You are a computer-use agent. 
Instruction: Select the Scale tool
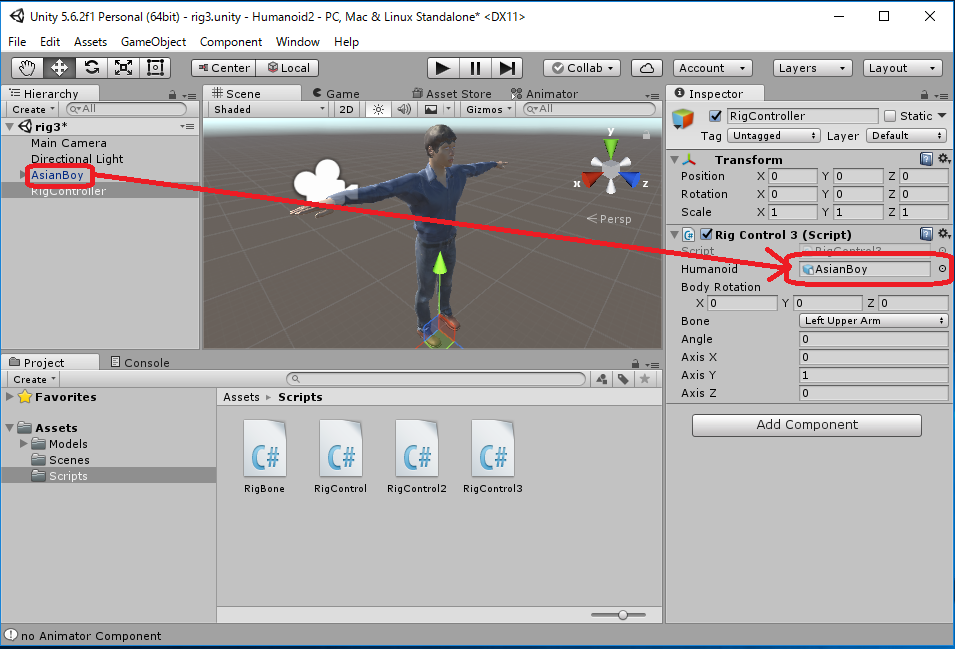(123, 68)
